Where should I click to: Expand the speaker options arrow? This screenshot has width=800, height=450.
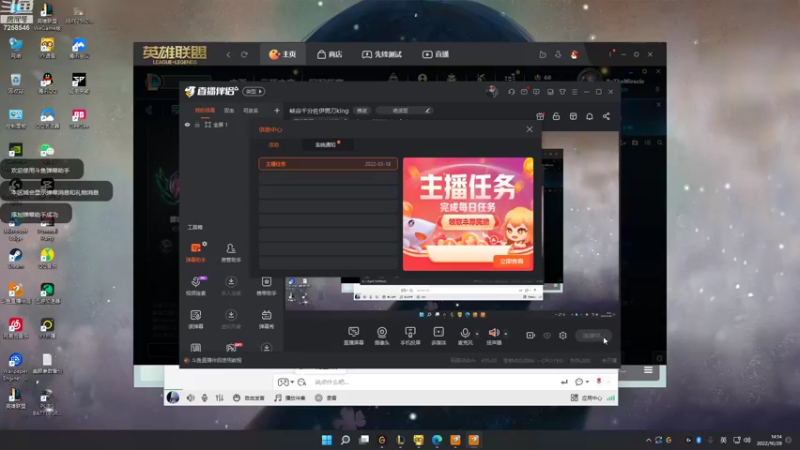click(506, 334)
